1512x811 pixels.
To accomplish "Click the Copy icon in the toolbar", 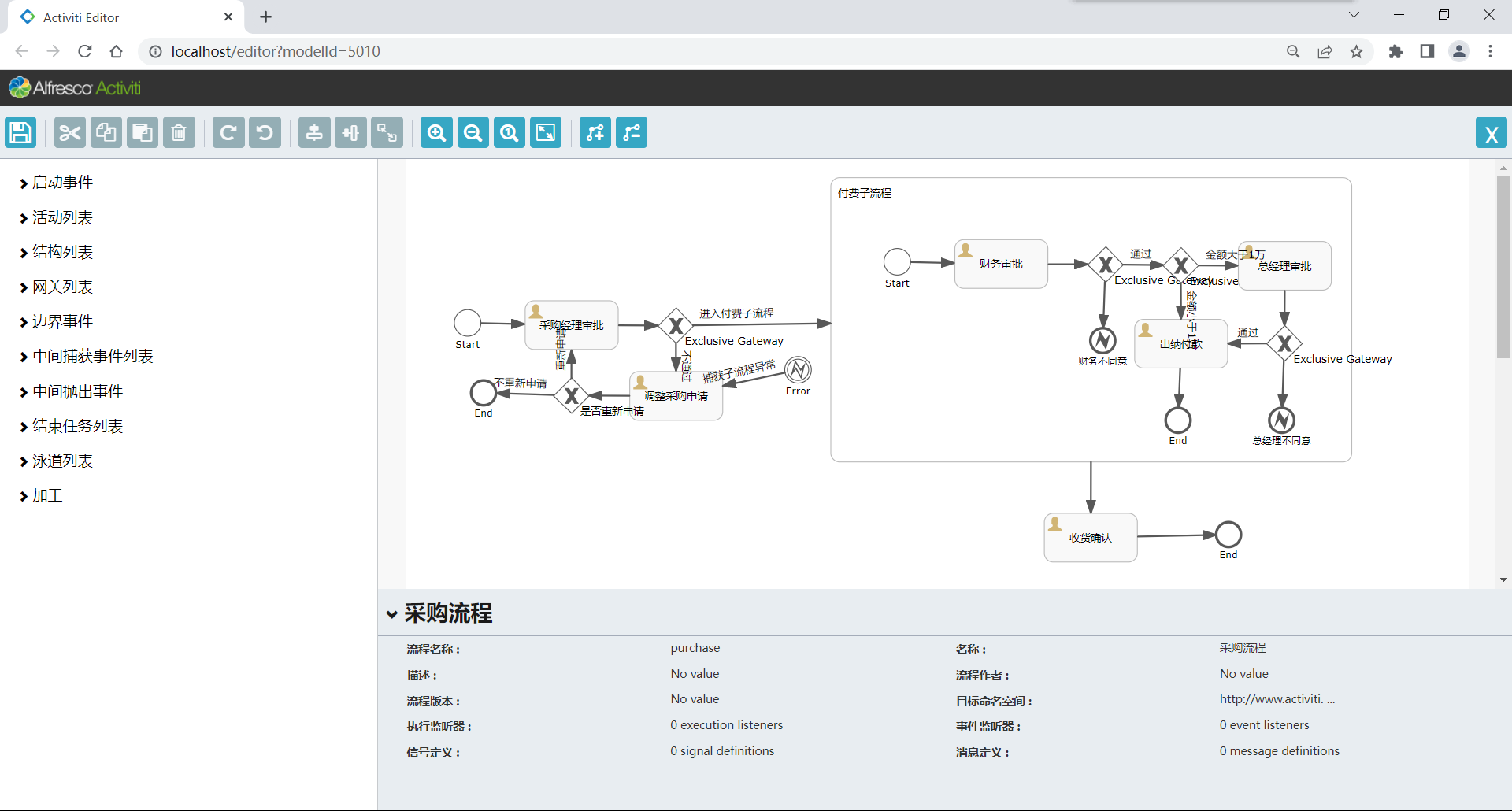I will point(106,132).
